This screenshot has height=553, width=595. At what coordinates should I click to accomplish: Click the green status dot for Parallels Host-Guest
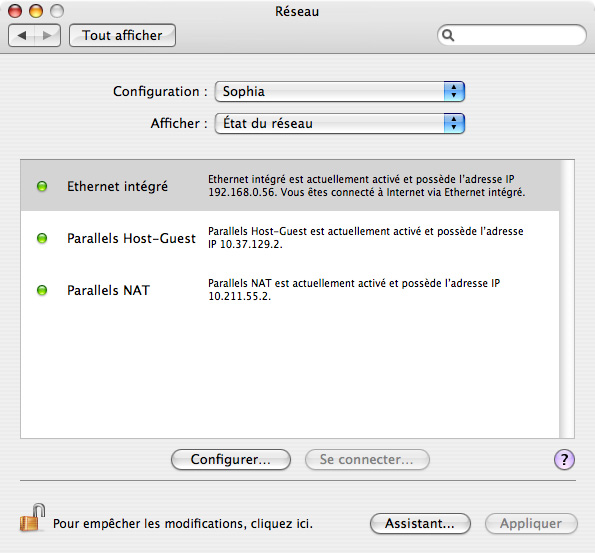pyautogui.click(x=42, y=238)
